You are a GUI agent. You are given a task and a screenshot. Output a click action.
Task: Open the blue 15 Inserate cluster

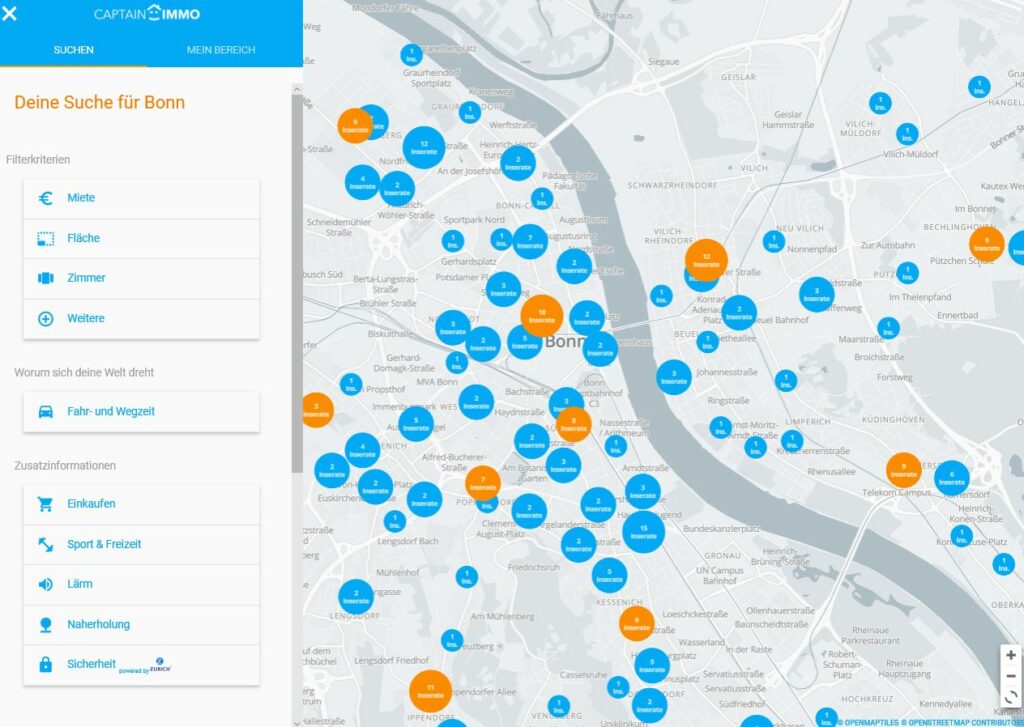coord(643,532)
